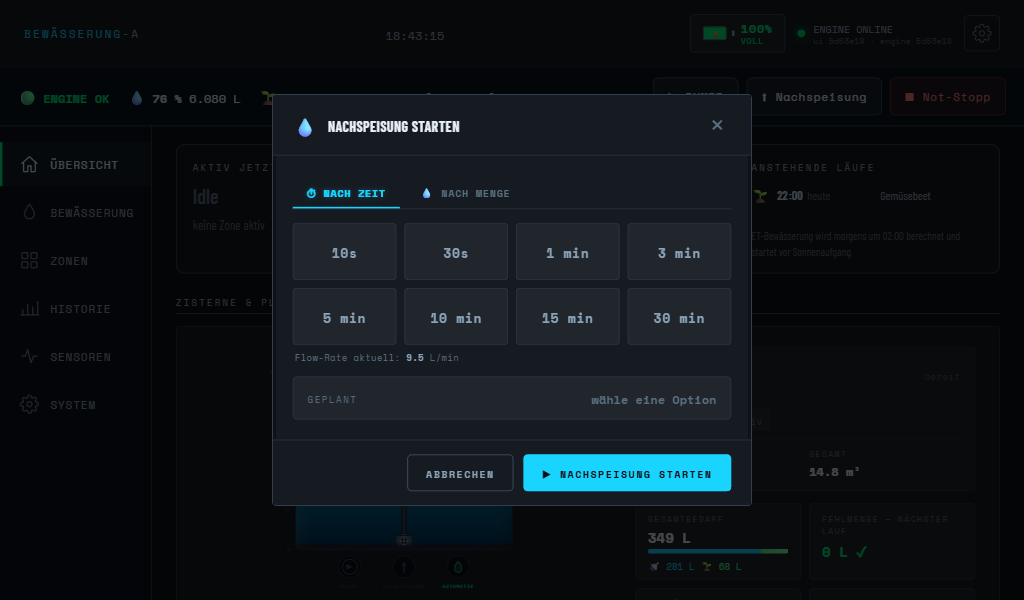Open Bewässerung drop icon in sidebar
Screen dimensions: 1024x600
29,212
